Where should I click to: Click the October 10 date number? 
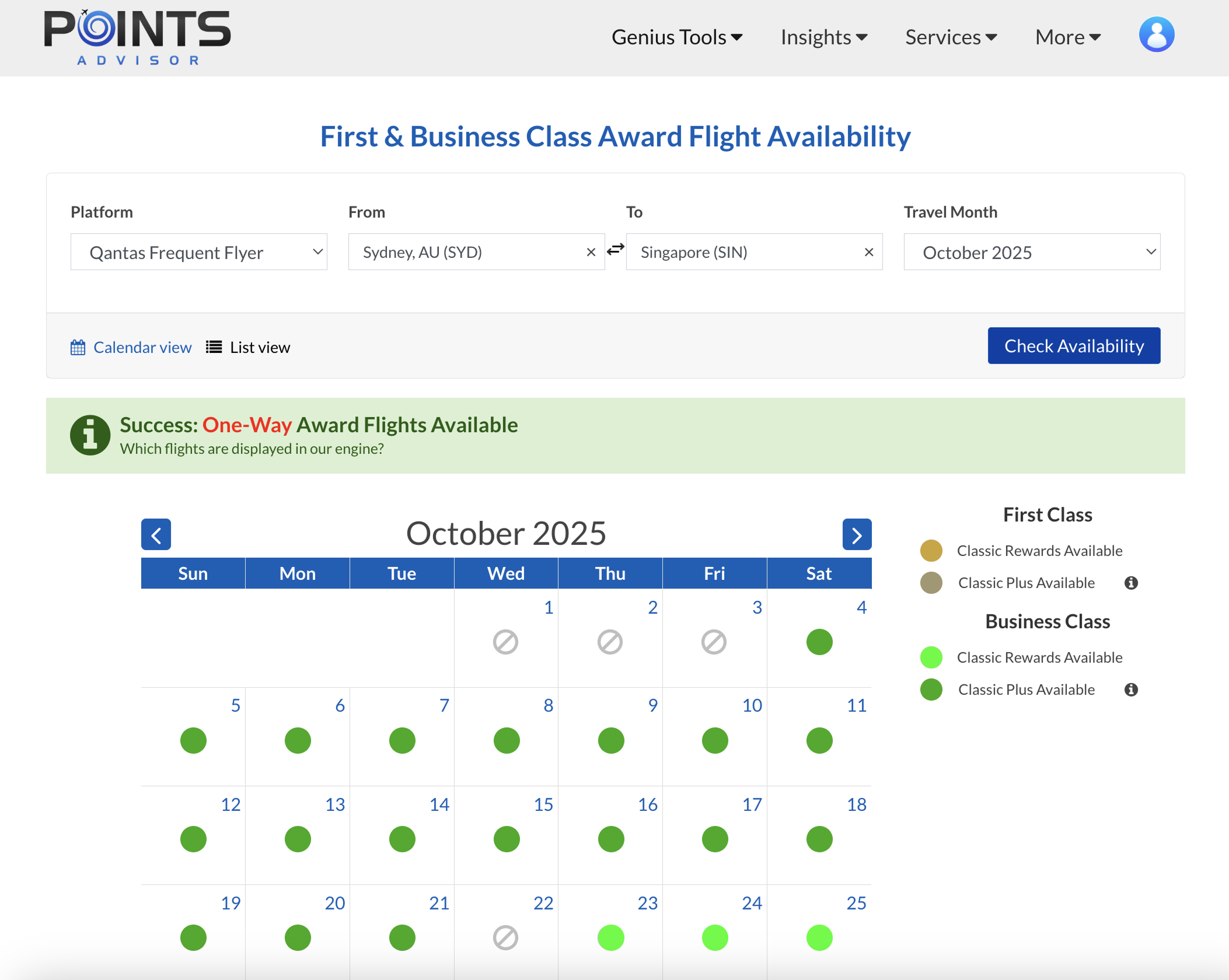pyautogui.click(x=752, y=706)
